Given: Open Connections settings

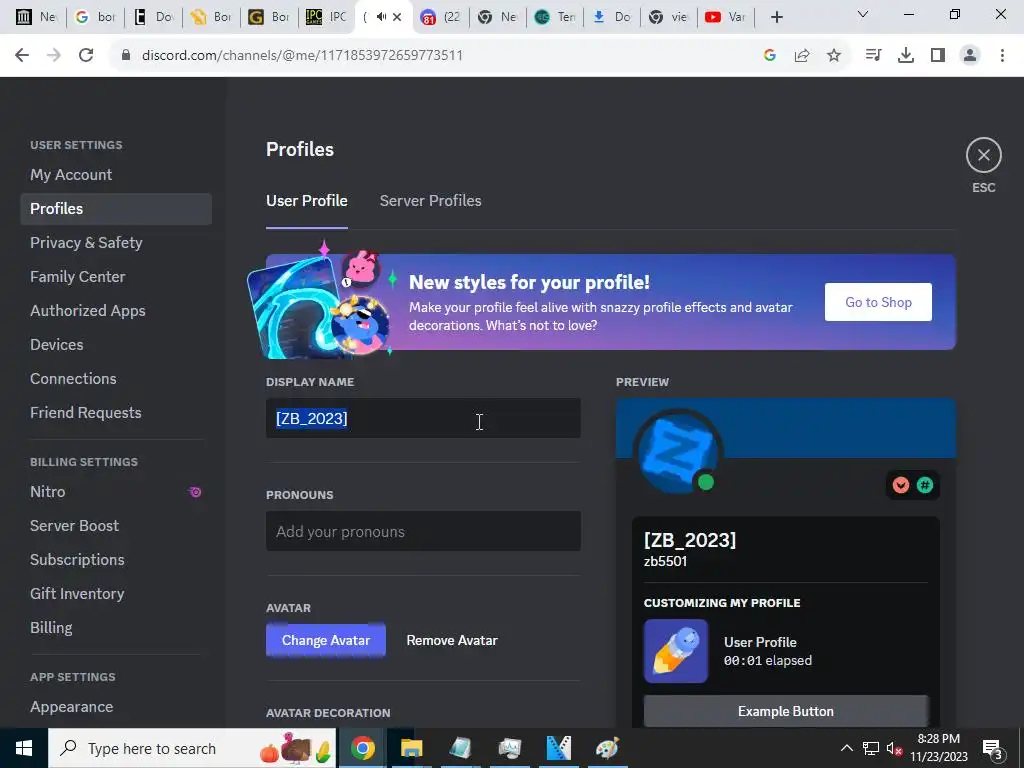Looking at the screenshot, I should point(116,378).
